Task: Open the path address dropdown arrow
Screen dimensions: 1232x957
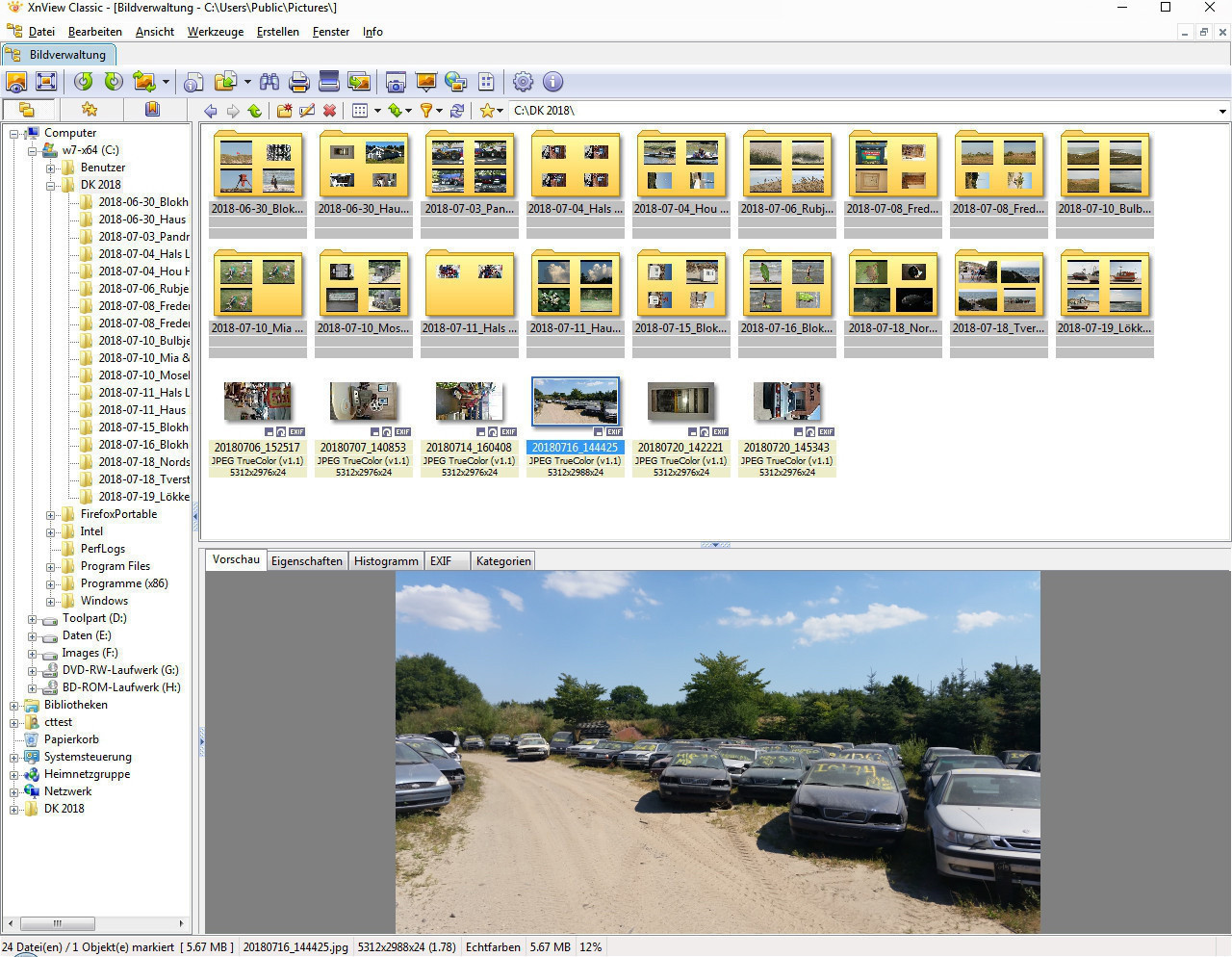Action: click(x=1222, y=111)
